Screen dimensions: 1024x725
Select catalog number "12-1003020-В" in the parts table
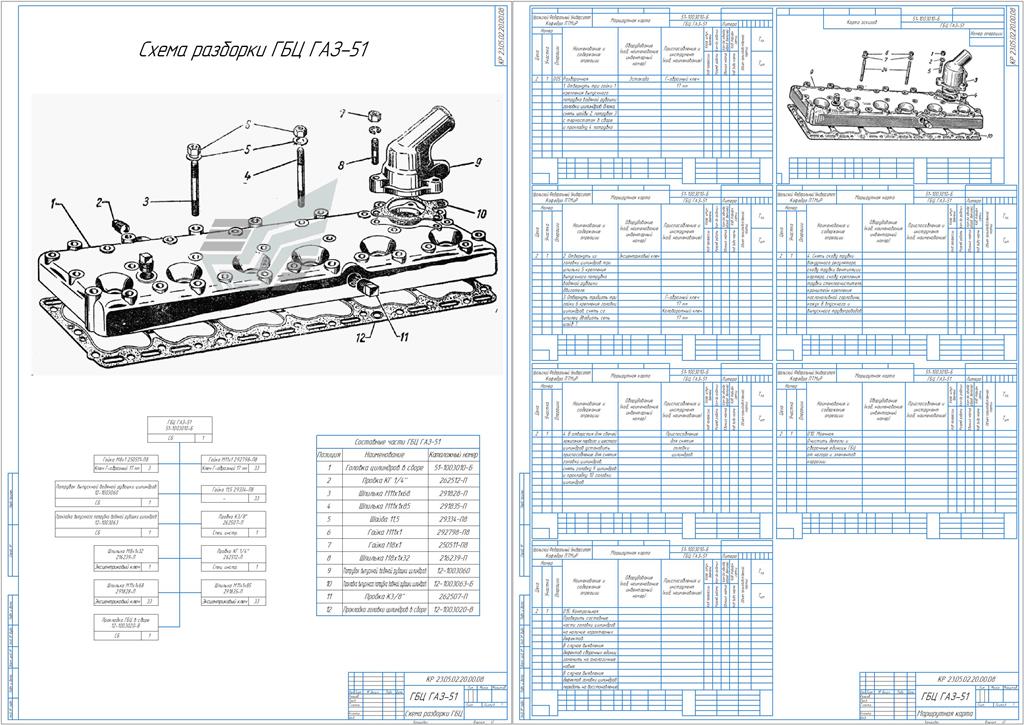click(454, 609)
